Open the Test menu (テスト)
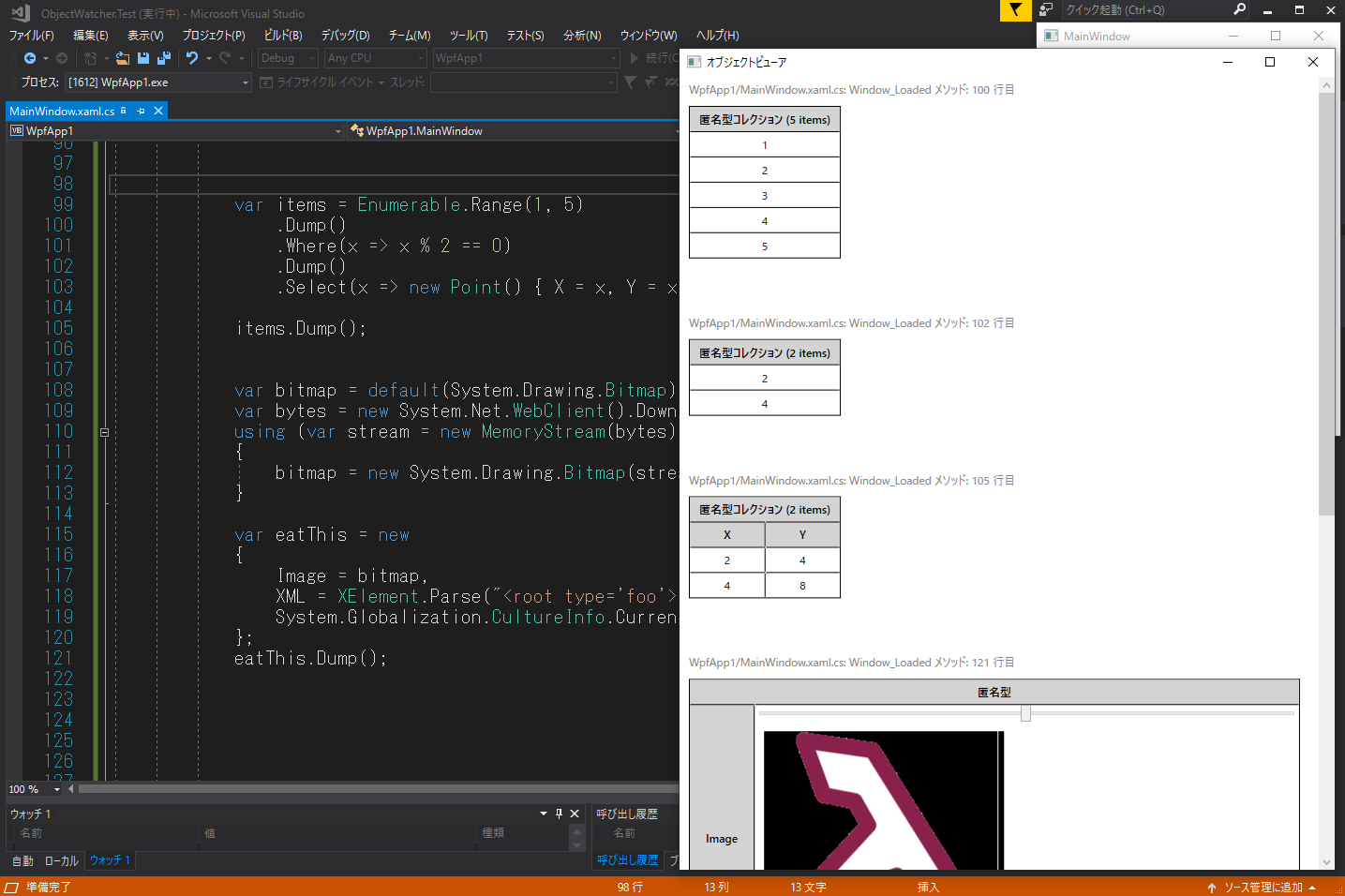The width and height of the screenshot is (1345, 896). coord(525,36)
